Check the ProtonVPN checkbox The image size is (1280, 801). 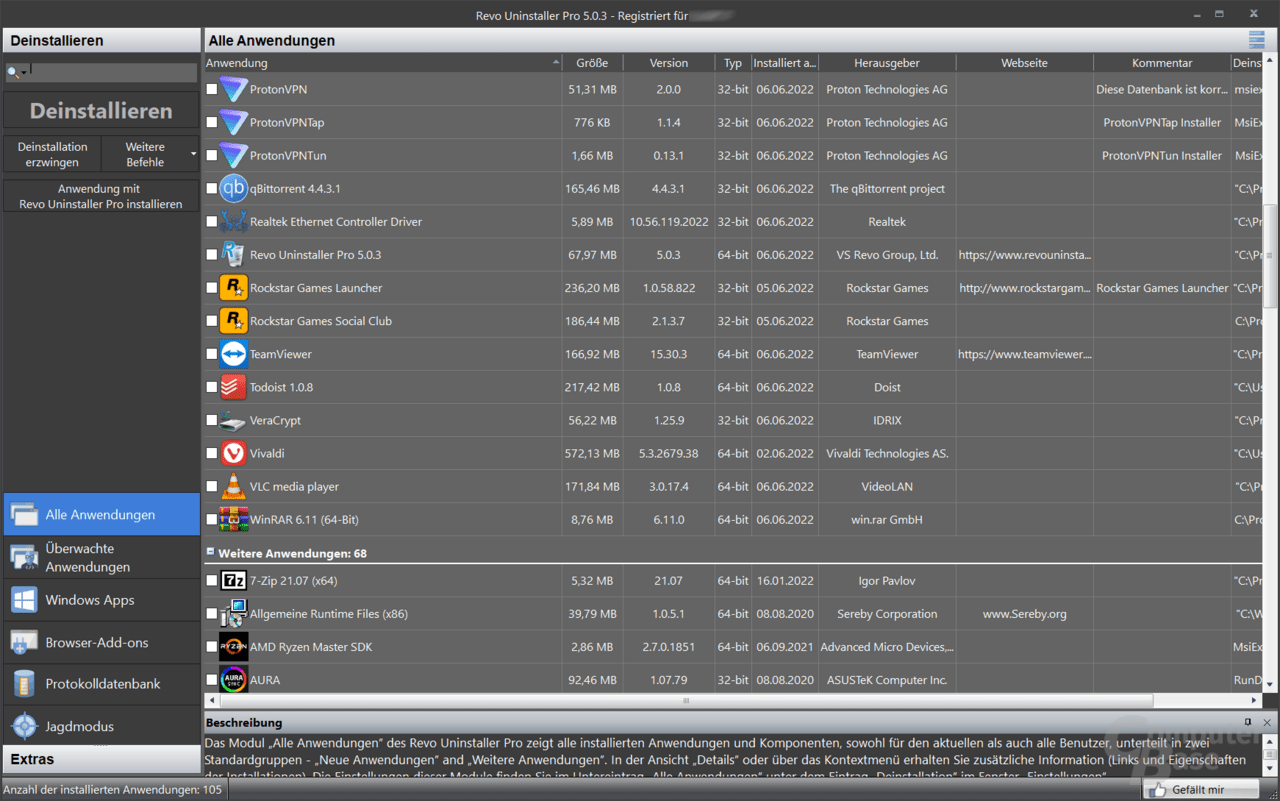coord(211,89)
